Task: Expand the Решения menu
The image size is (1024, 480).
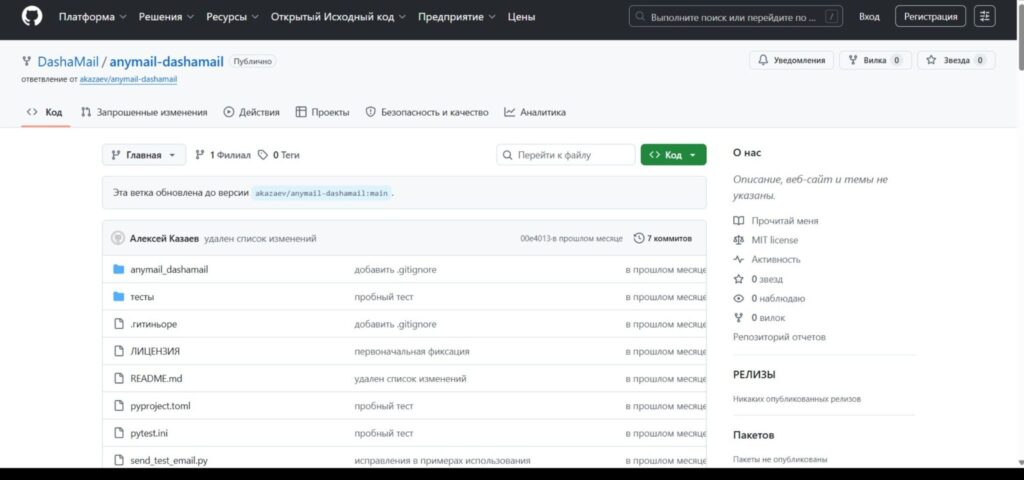Action: pos(166,17)
